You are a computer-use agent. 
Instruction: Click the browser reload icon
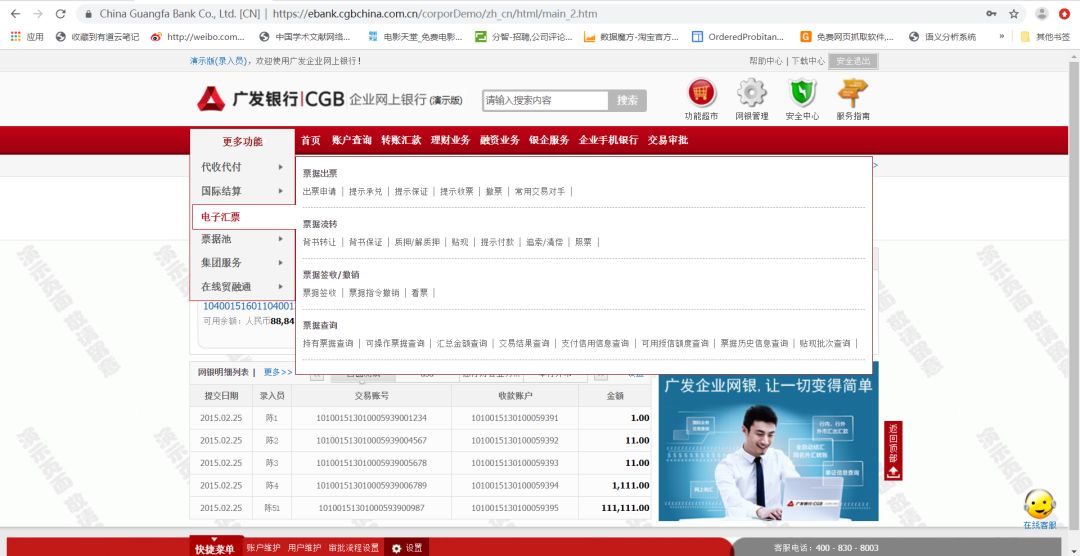[61, 14]
